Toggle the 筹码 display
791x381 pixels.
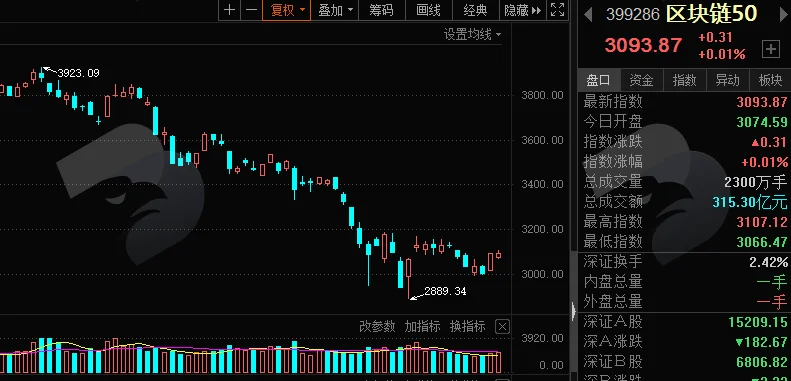tap(382, 10)
